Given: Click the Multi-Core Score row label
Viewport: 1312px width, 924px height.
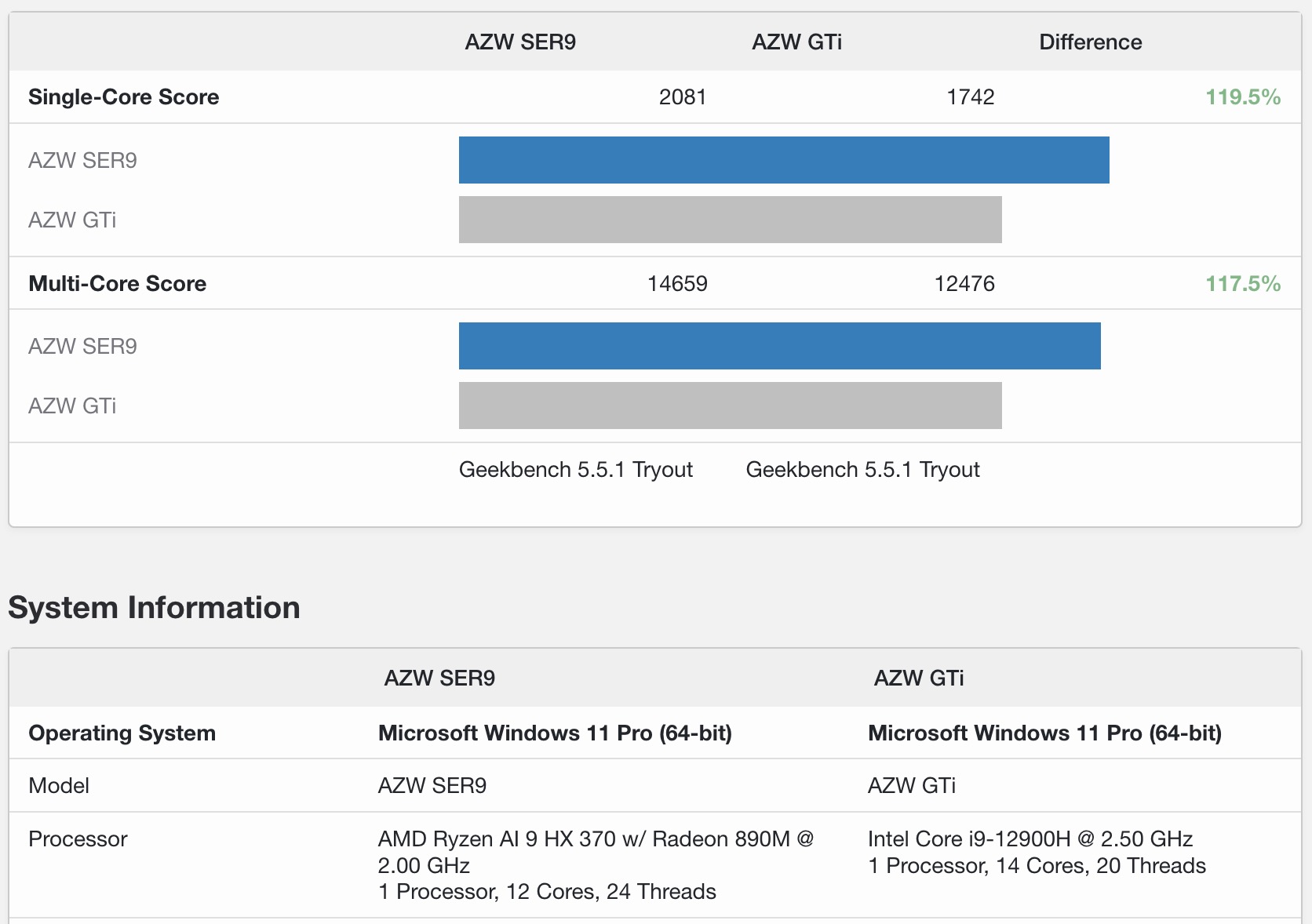Looking at the screenshot, I should [x=117, y=284].
